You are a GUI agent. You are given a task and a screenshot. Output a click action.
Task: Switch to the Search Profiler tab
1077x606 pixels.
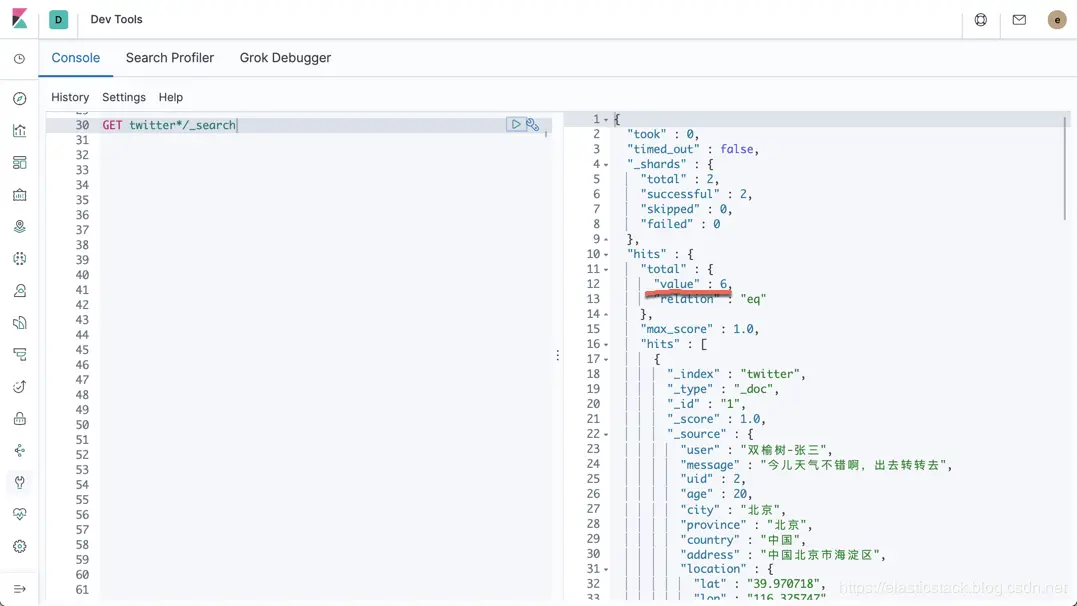(x=170, y=58)
